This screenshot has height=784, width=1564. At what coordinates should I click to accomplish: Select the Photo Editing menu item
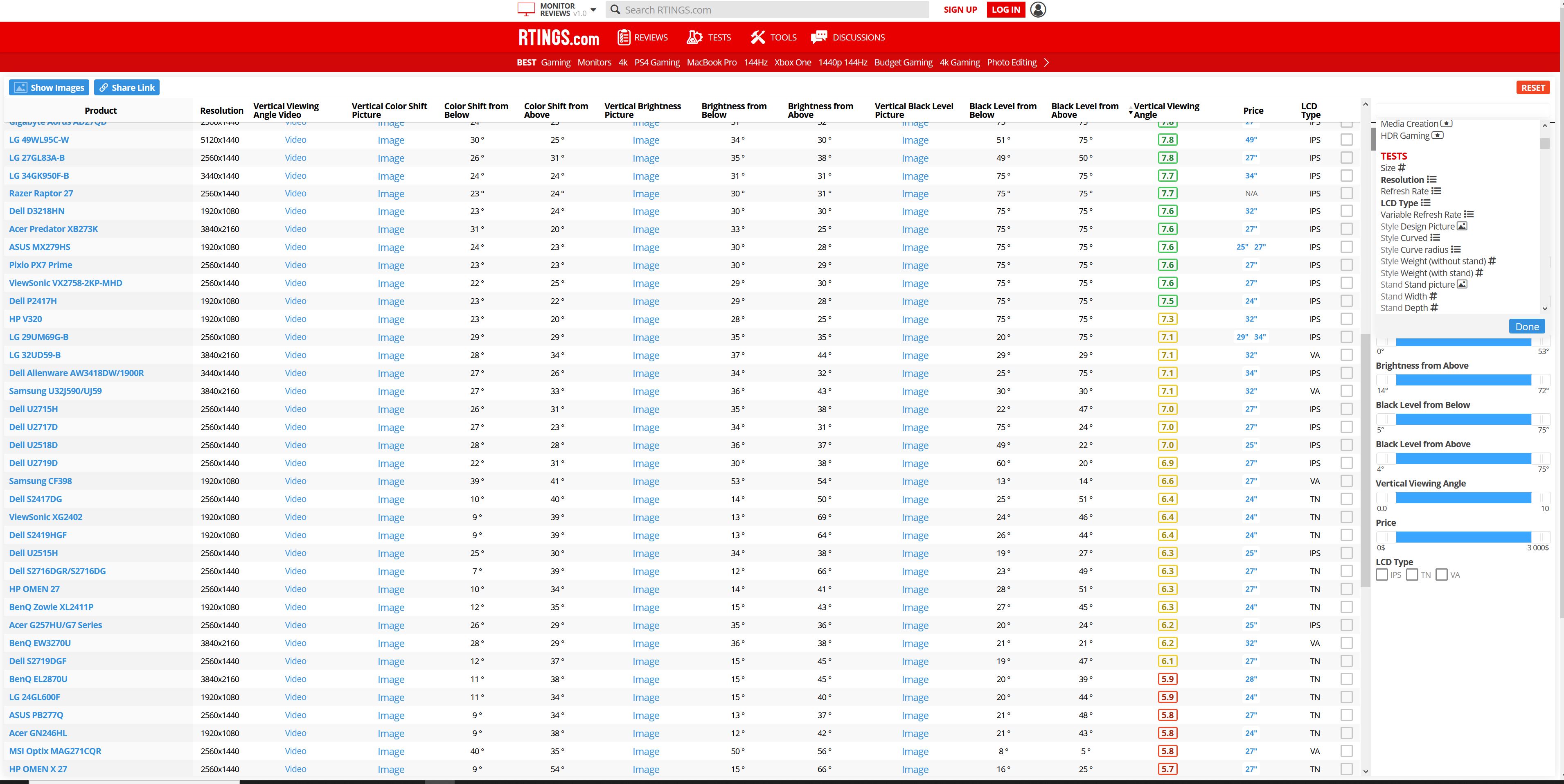[1012, 63]
